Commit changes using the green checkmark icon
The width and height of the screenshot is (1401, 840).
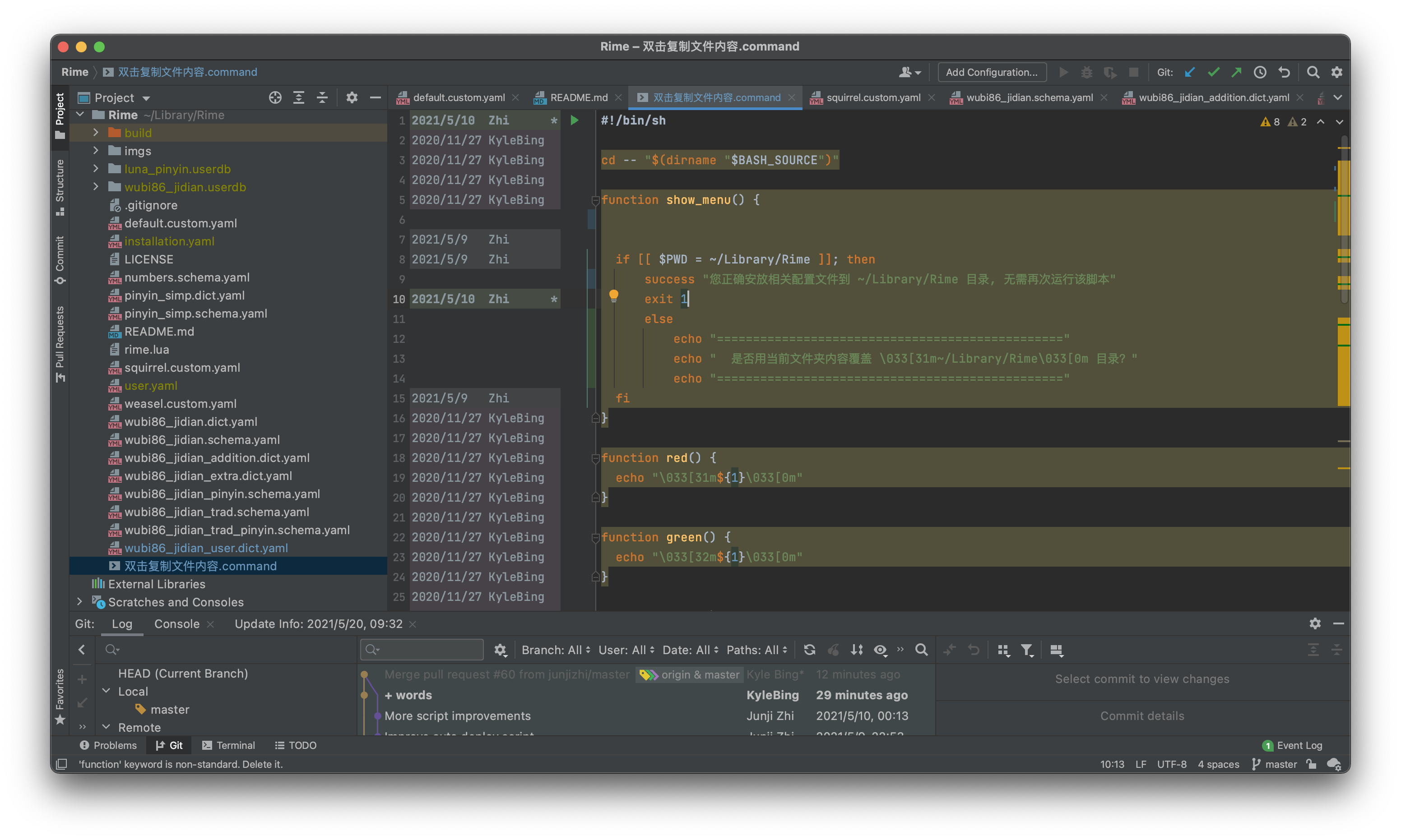(x=1214, y=72)
